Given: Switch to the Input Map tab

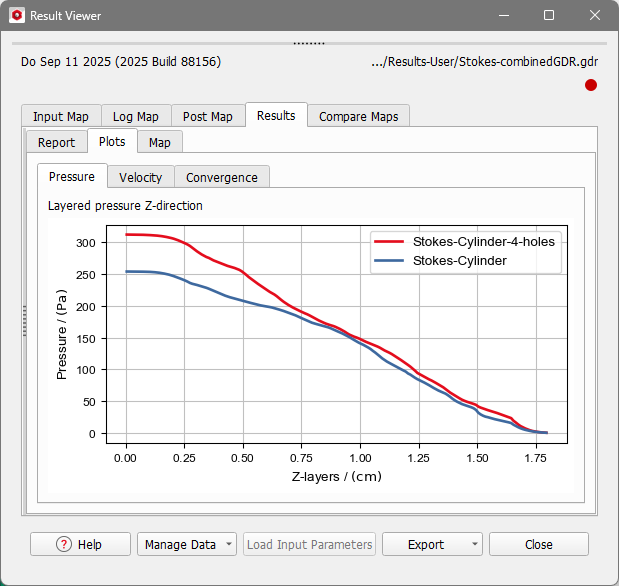Looking at the screenshot, I should (60, 116).
